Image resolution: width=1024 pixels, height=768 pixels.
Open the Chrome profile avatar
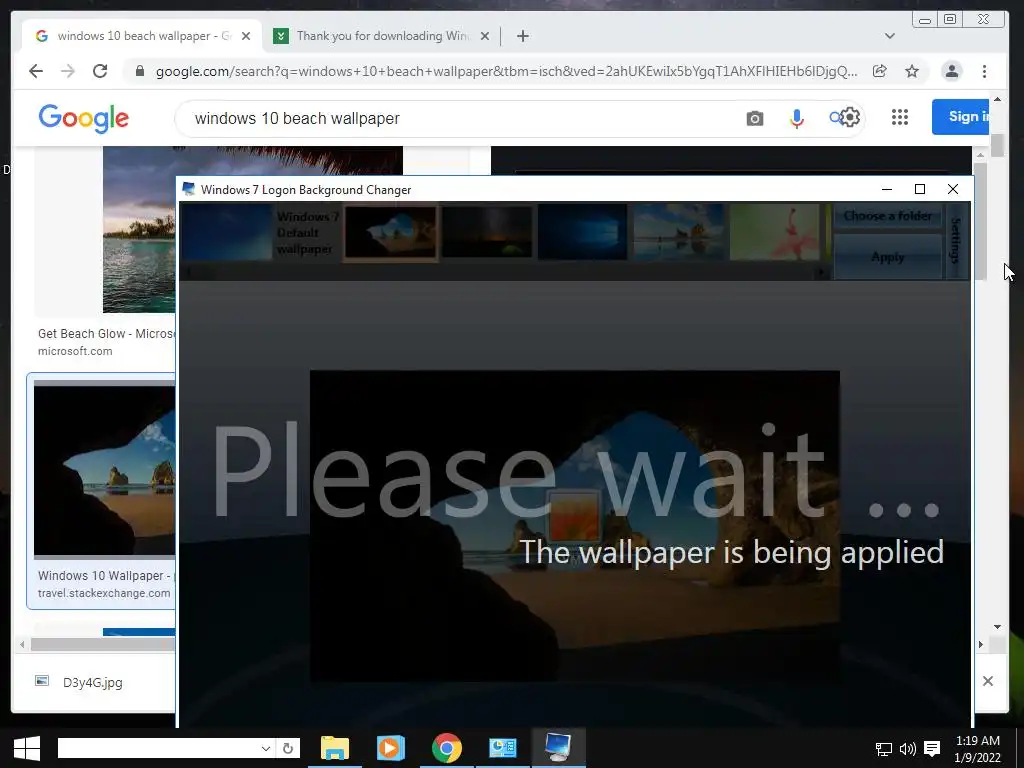952,71
